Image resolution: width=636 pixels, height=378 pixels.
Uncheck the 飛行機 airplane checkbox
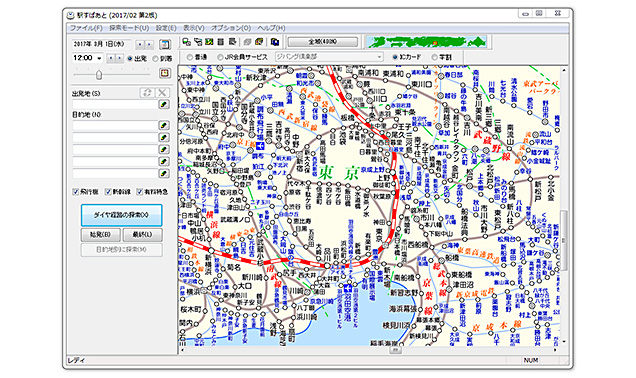[75, 192]
